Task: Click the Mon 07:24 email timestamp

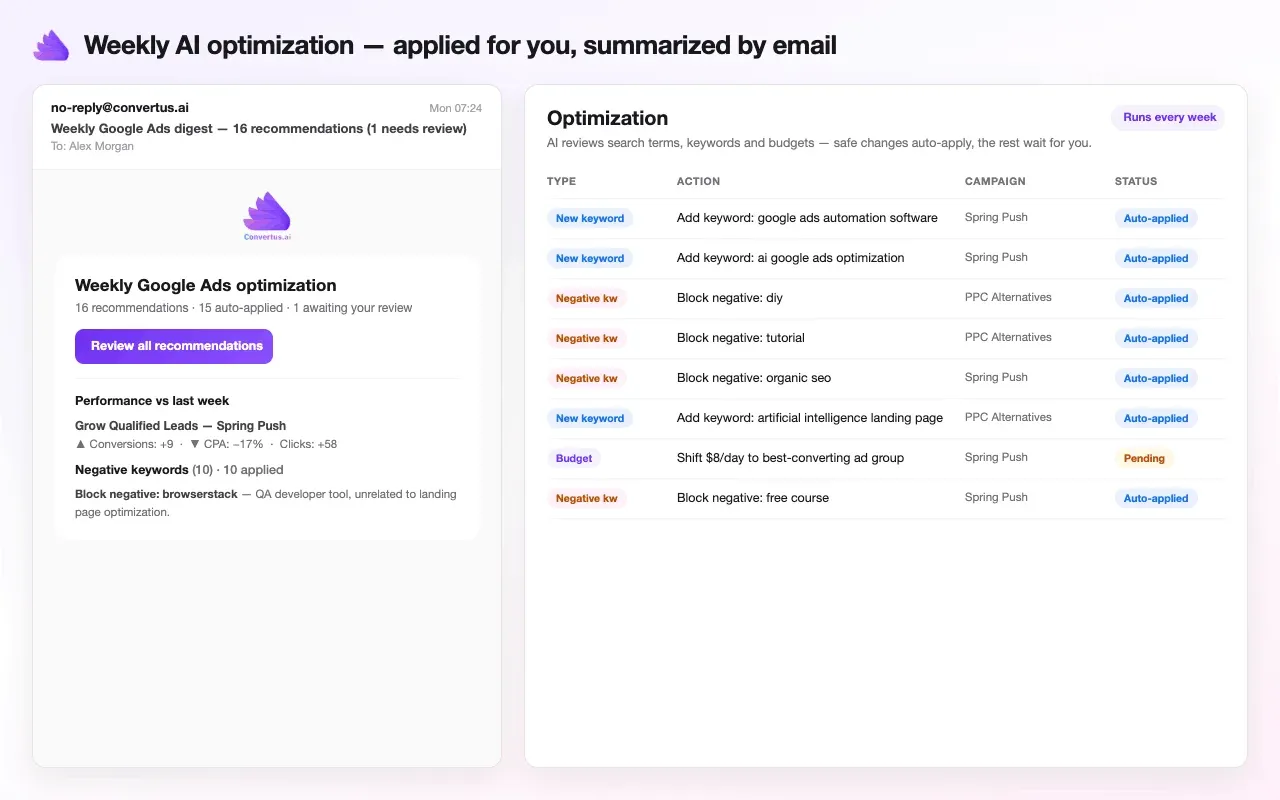Action: tap(456, 108)
